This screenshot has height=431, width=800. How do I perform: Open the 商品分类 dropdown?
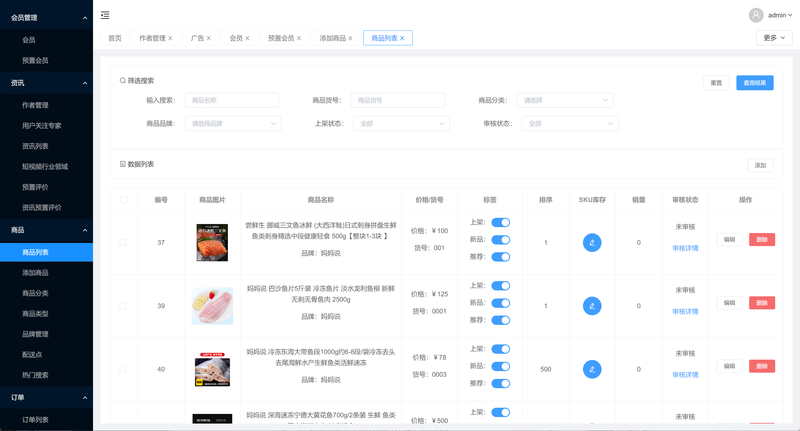click(x=565, y=100)
